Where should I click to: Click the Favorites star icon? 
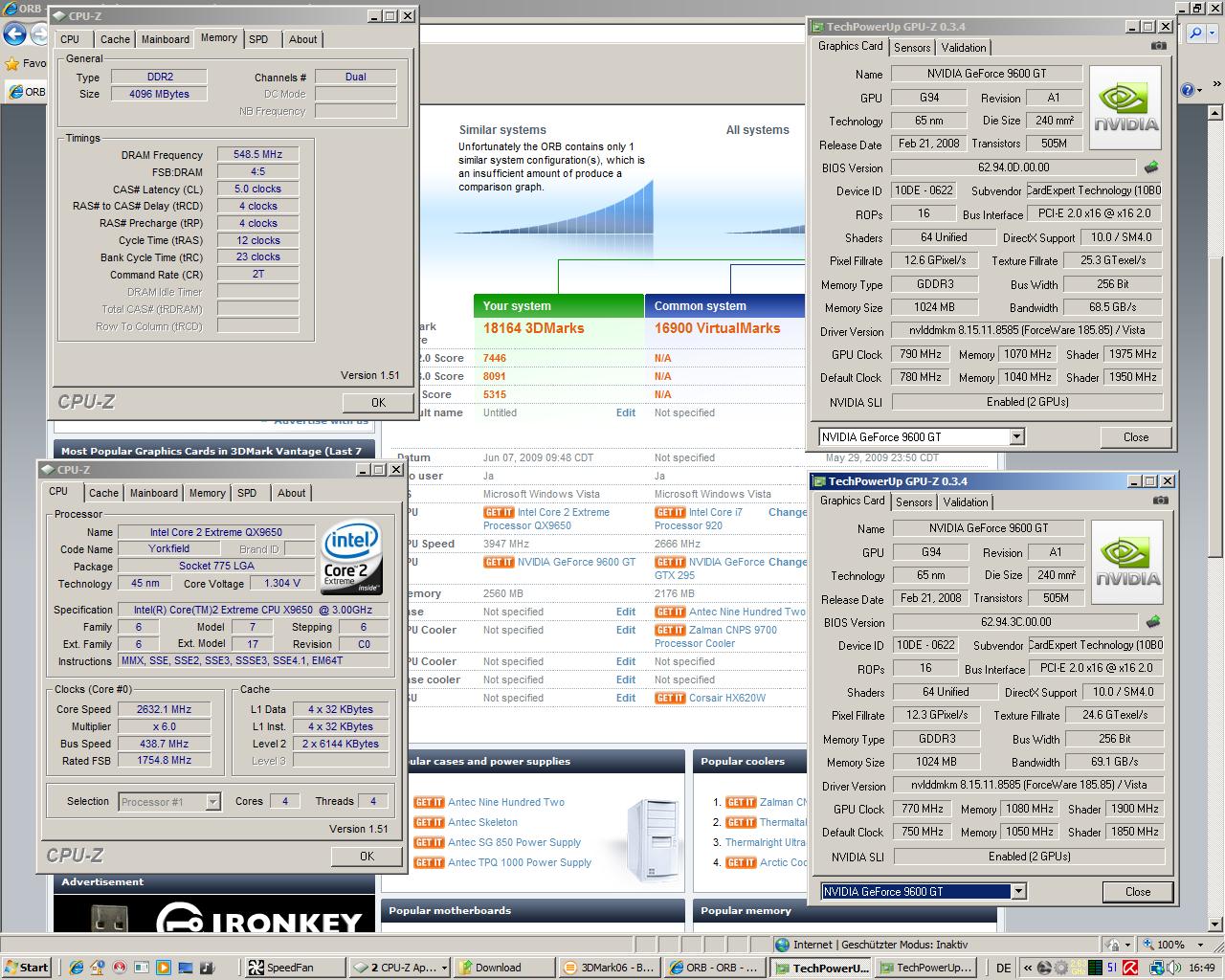(x=11, y=63)
